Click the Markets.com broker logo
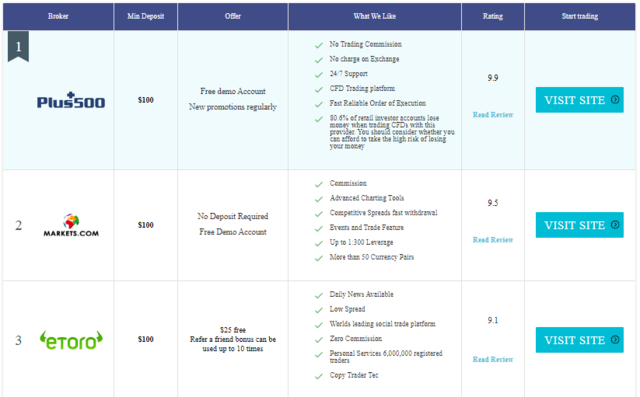640x397 pixels. pyautogui.click(x=71, y=225)
